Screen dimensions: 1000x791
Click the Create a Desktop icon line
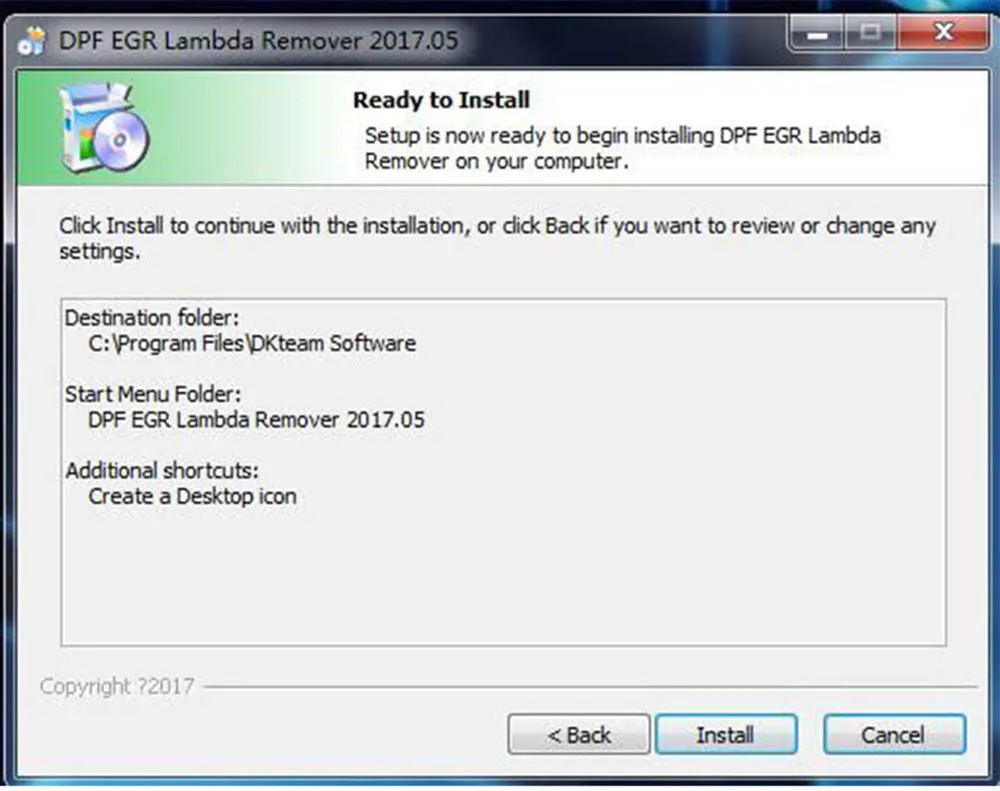tap(193, 496)
